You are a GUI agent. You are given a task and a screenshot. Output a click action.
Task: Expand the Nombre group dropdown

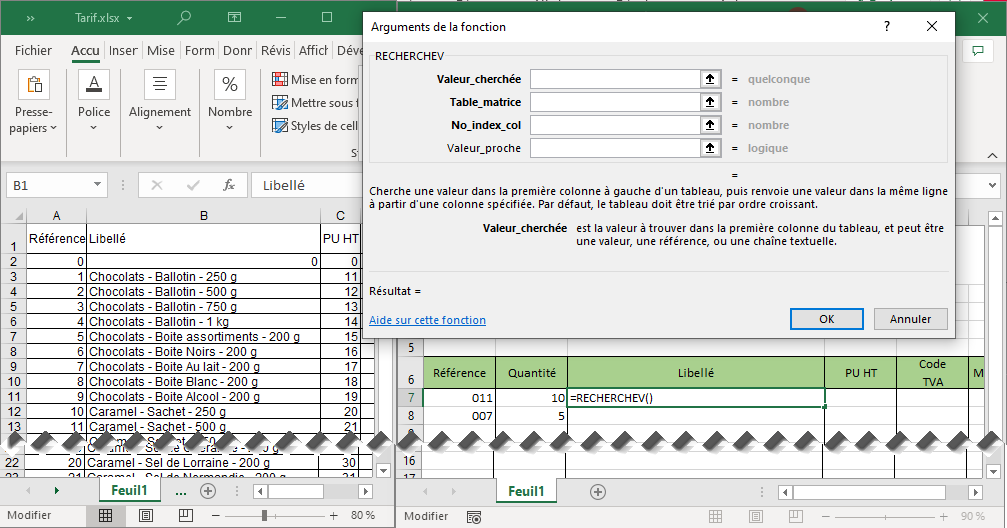pyautogui.click(x=230, y=128)
